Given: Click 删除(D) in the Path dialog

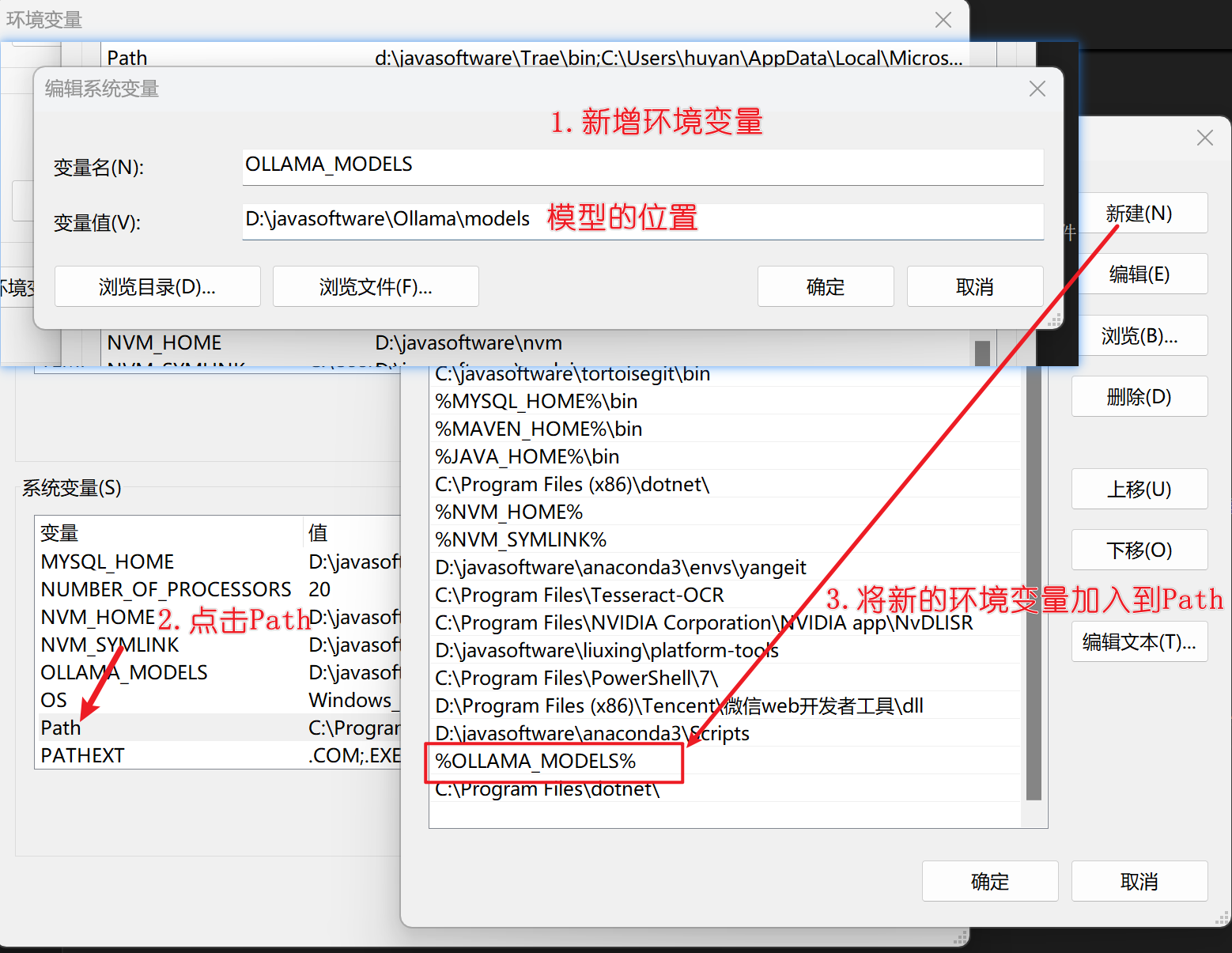Looking at the screenshot, I should [1139, 396].
